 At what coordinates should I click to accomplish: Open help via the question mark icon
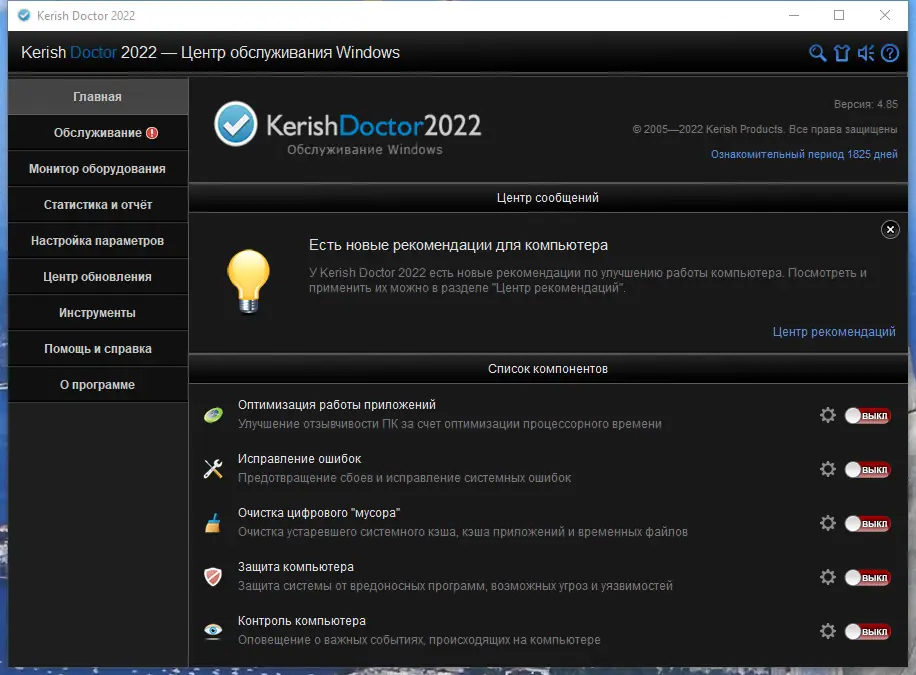pyautogui.click(x=890, y=54)
